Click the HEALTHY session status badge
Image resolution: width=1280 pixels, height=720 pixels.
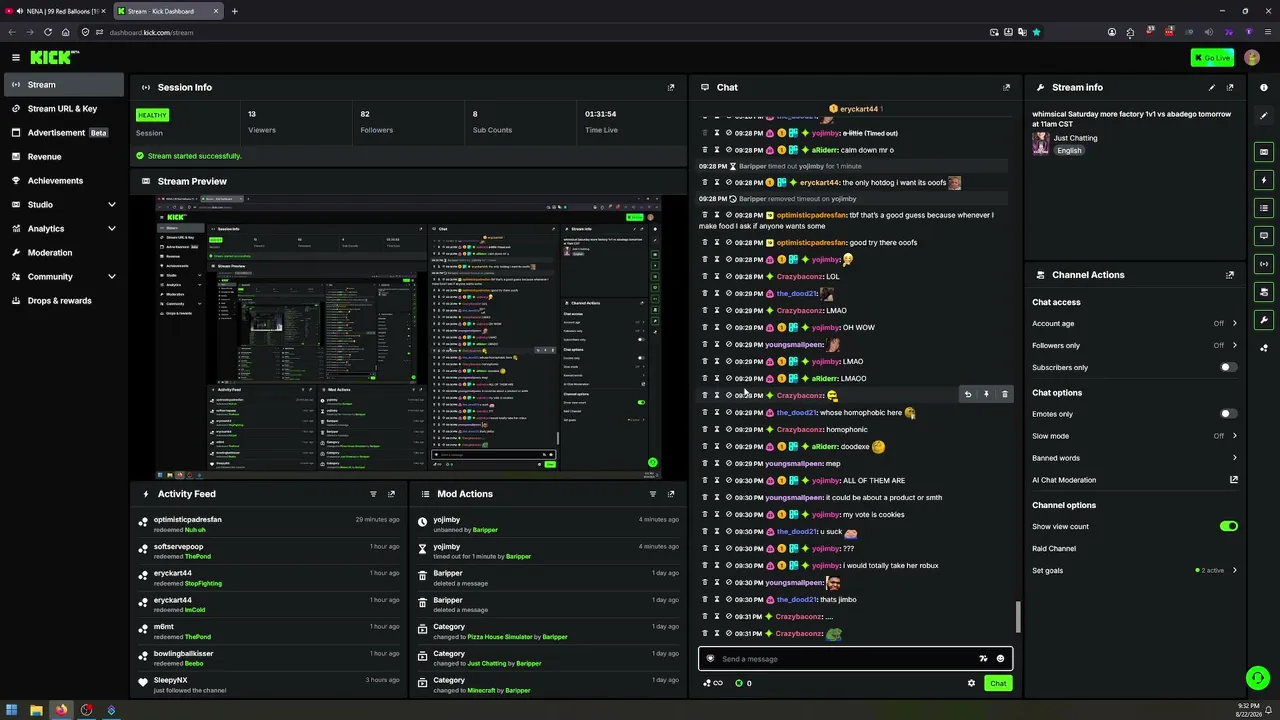click(x=152, y=115)
